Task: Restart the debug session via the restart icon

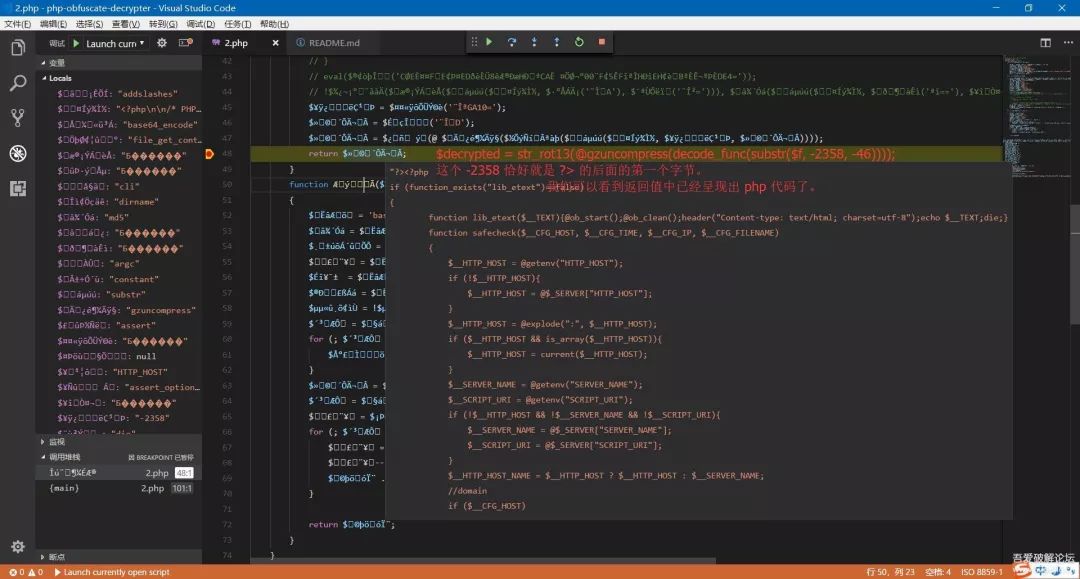Action: pos(578,42)
